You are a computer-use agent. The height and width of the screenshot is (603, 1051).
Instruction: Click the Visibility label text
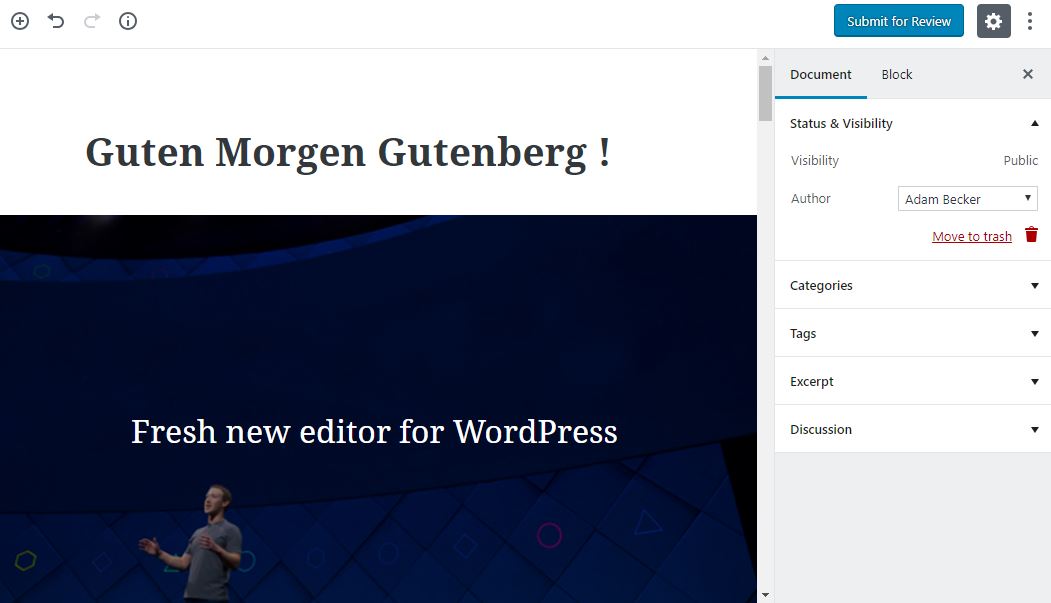point(814,161)
